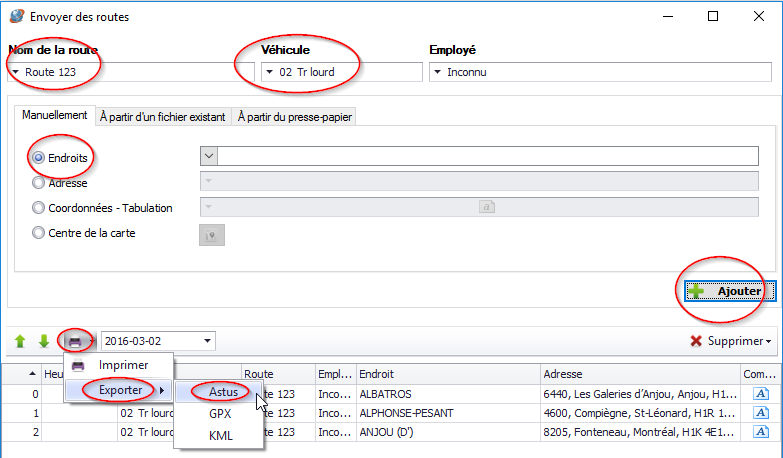Switch to À partir d'un fichier existant tab
This screenshot has height=458, width=783.
(x=163, y=116)
